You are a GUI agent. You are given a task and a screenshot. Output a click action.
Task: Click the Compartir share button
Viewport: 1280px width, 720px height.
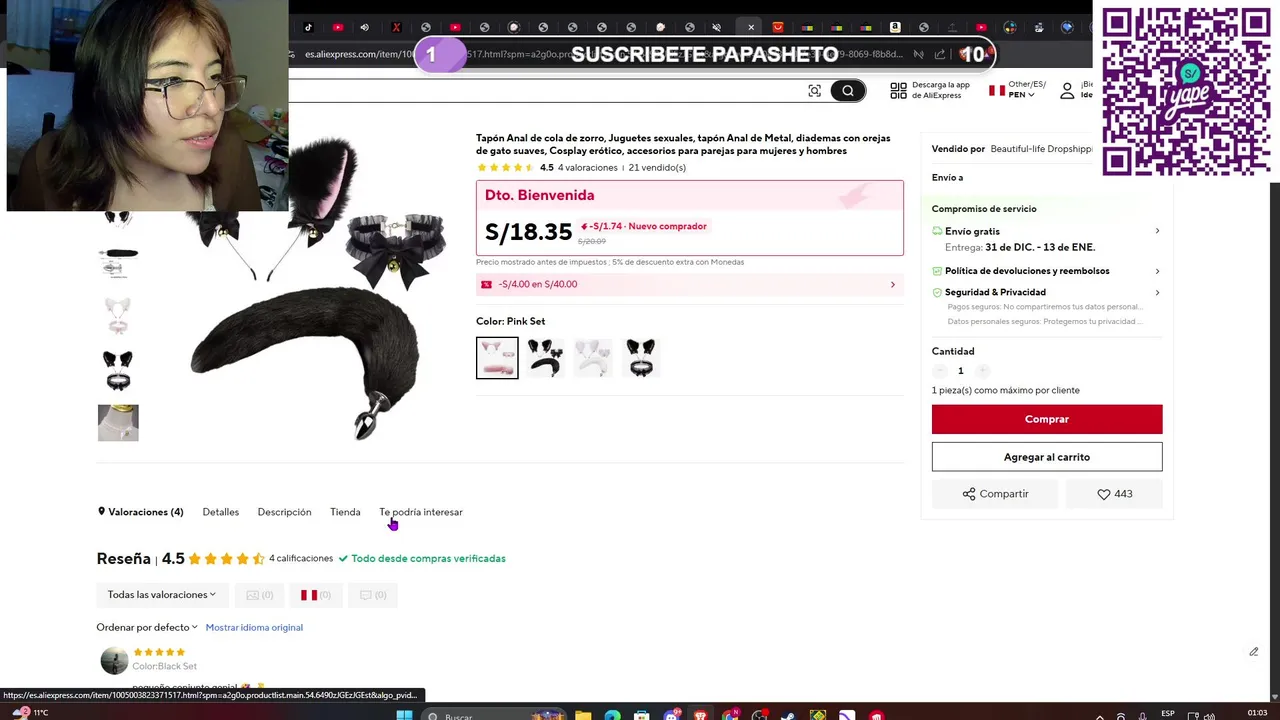[x=995, y=494]
